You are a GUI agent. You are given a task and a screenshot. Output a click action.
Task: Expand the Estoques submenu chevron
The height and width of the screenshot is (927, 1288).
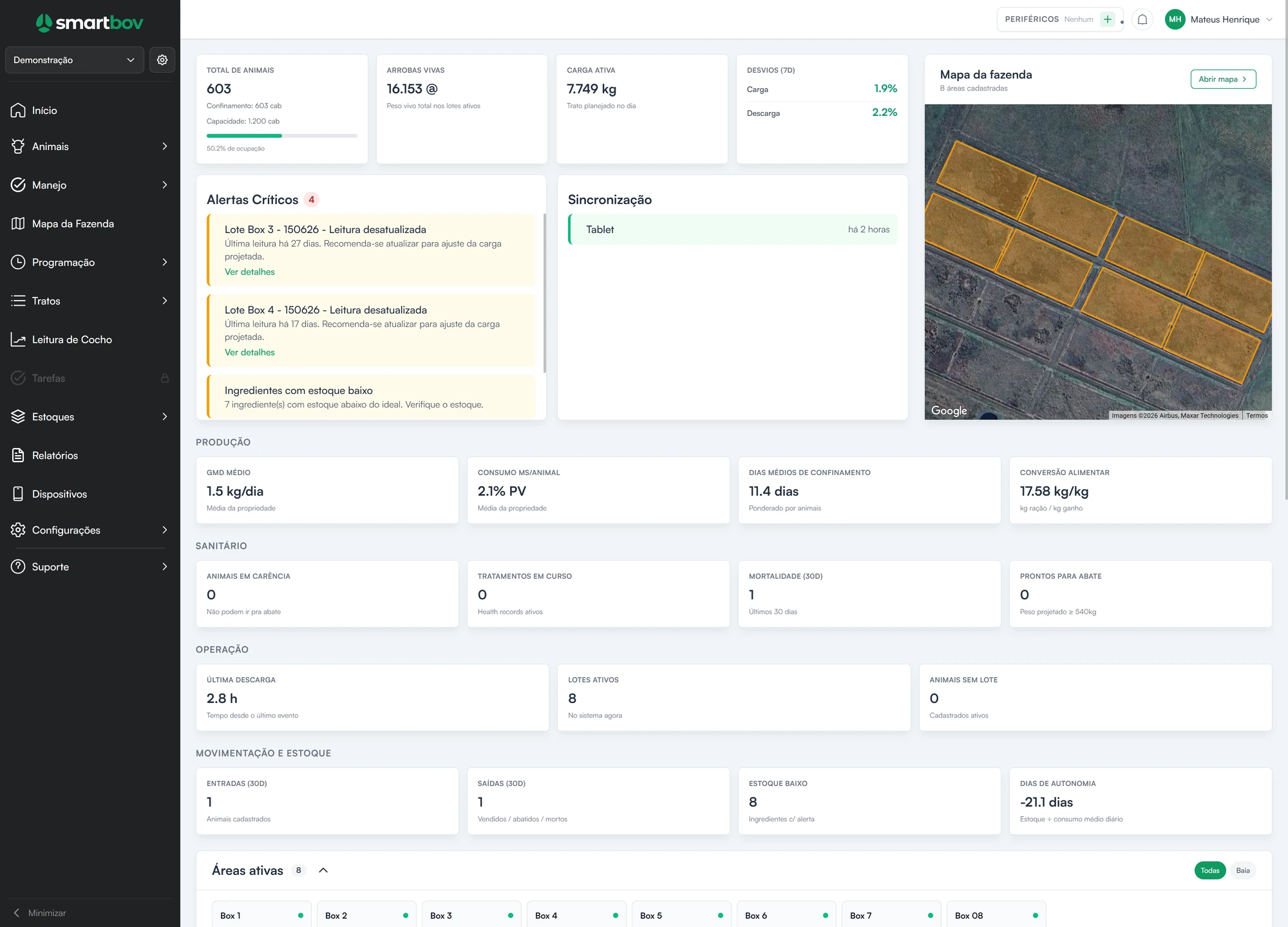[165, 417]
